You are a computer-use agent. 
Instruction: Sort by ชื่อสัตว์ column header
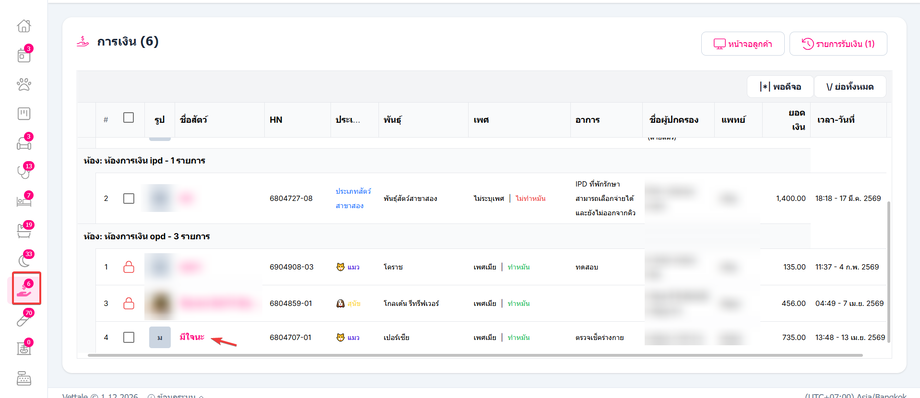(194, 119)
